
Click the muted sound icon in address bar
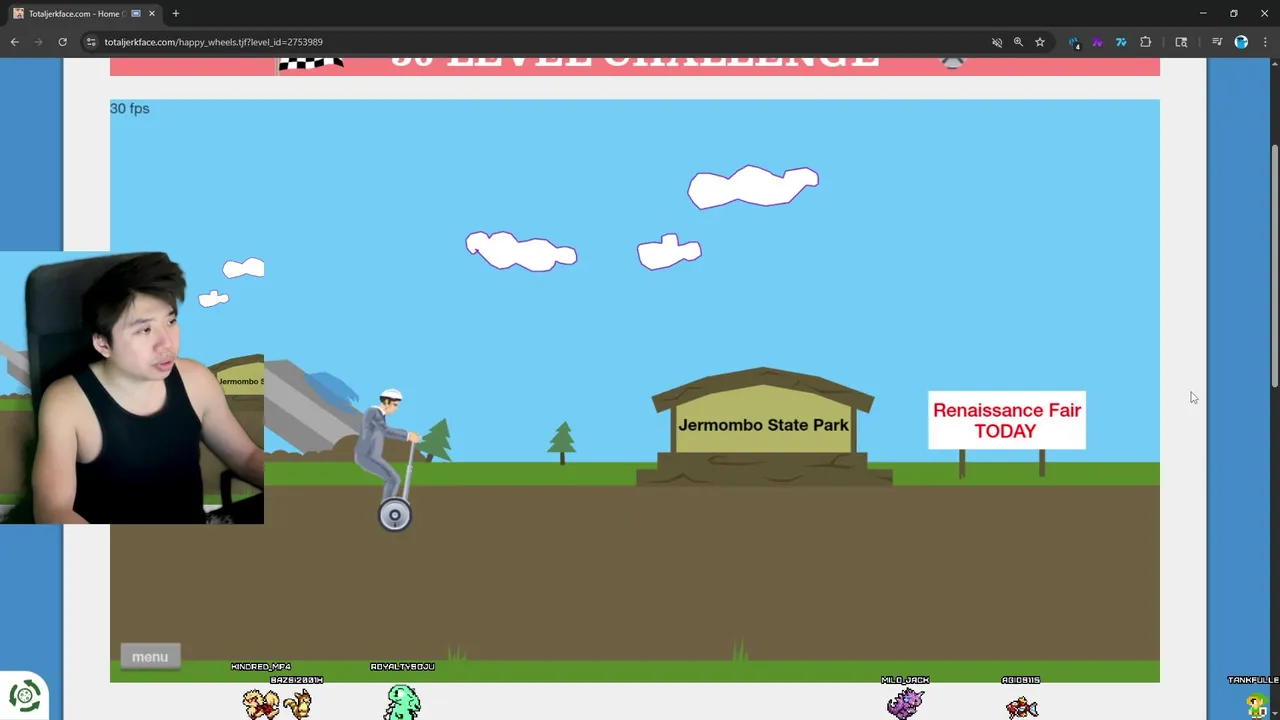pos(997,42)
